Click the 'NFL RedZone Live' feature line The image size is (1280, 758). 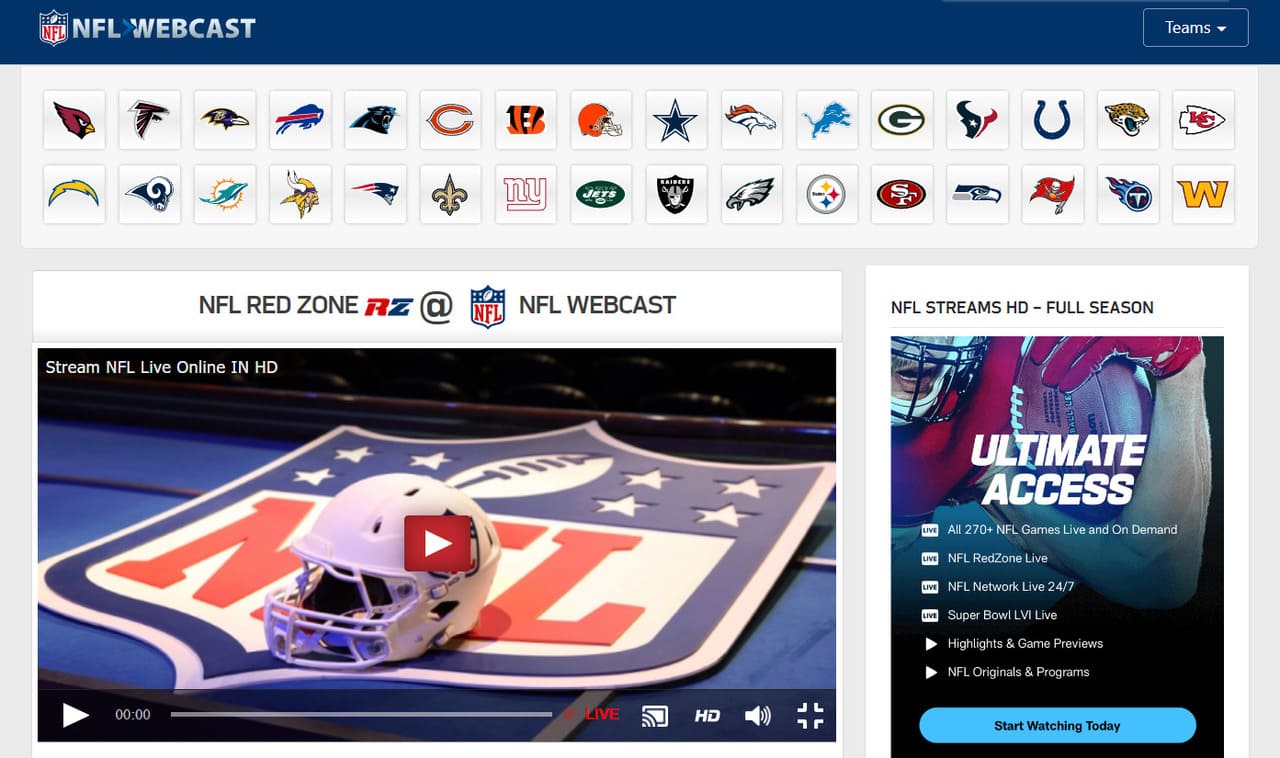pyautogui.click(x=997, y=558)
